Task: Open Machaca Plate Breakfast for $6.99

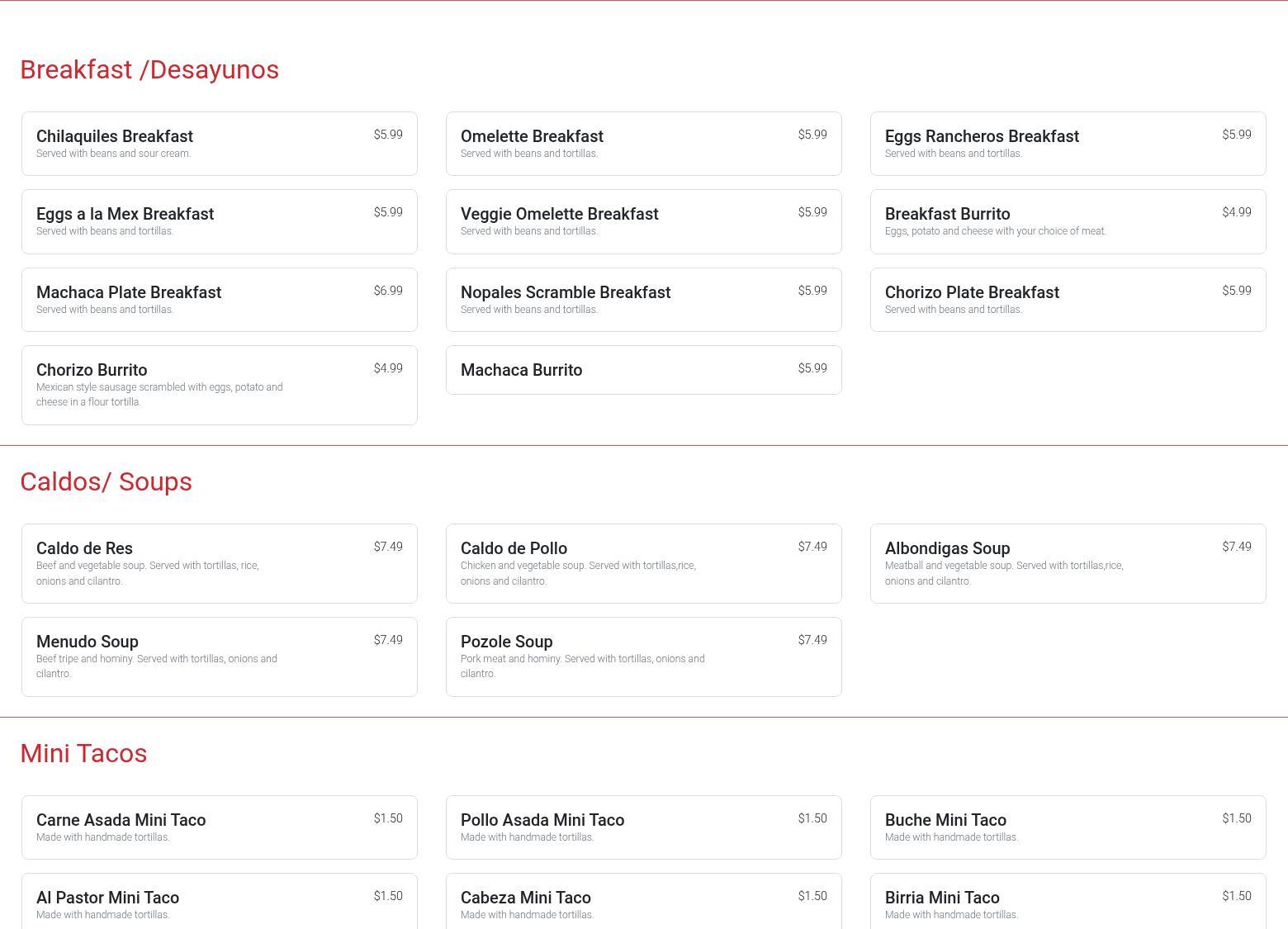Action: click(x=219, y=300)
